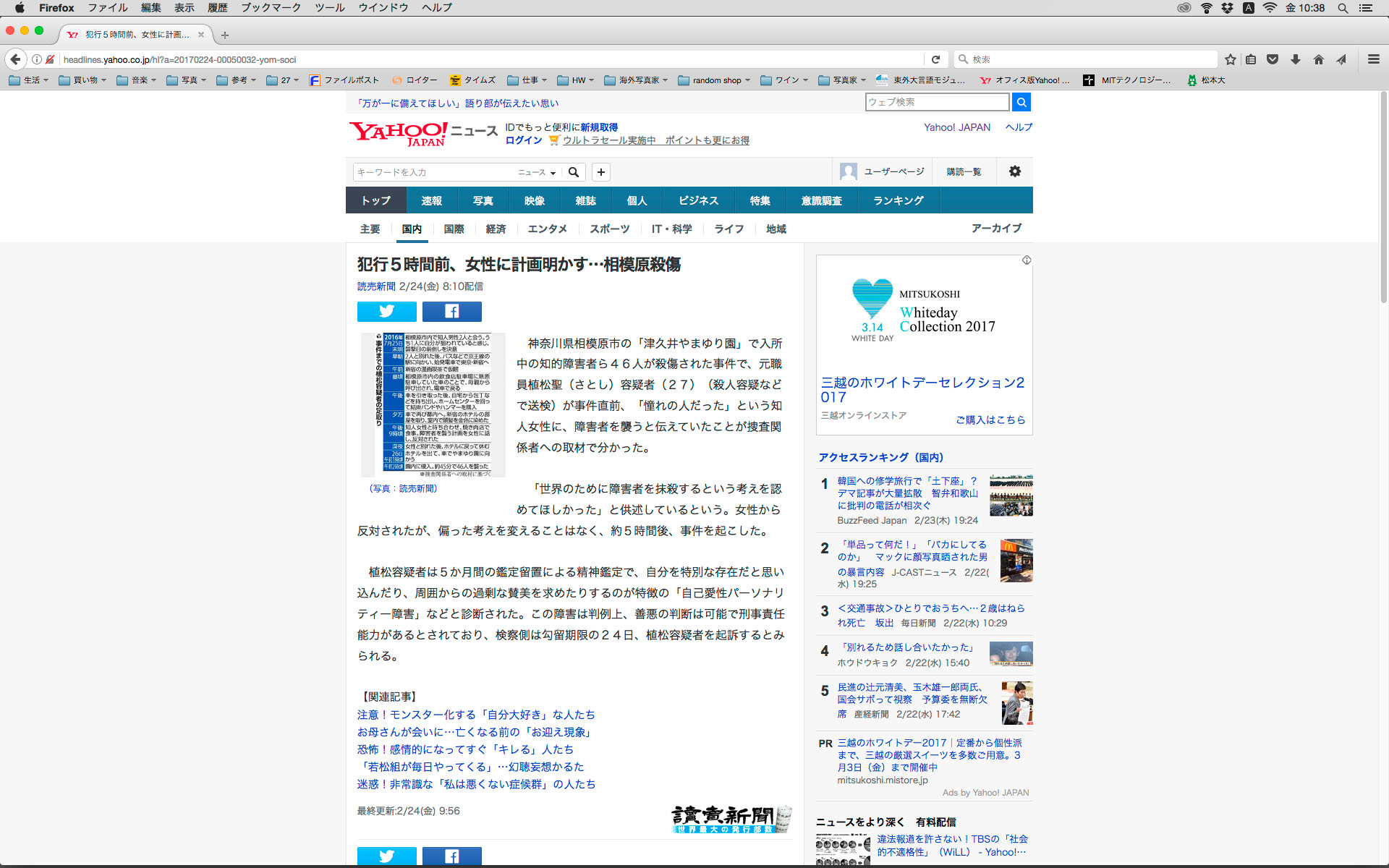Open the random shop bookmark folder
The width and height of the screenshot is (1389, 868).
715,80
